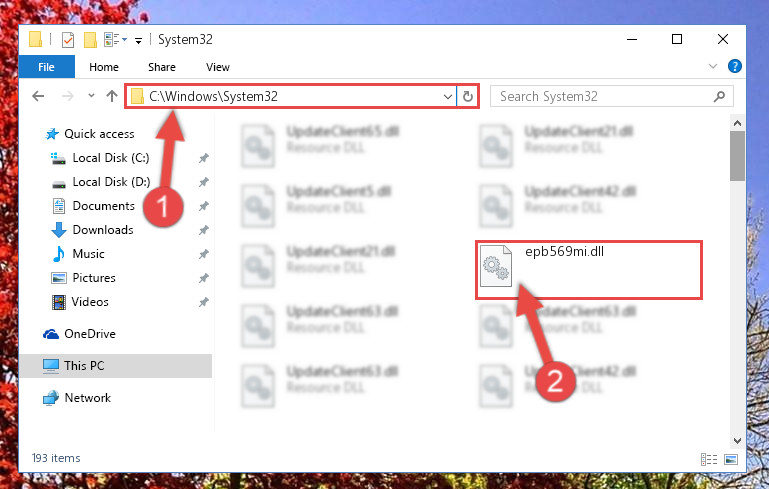Open the Properties quick access toolbar icon
This screenshot has width=769, height=489.
[x=68, y=40]
